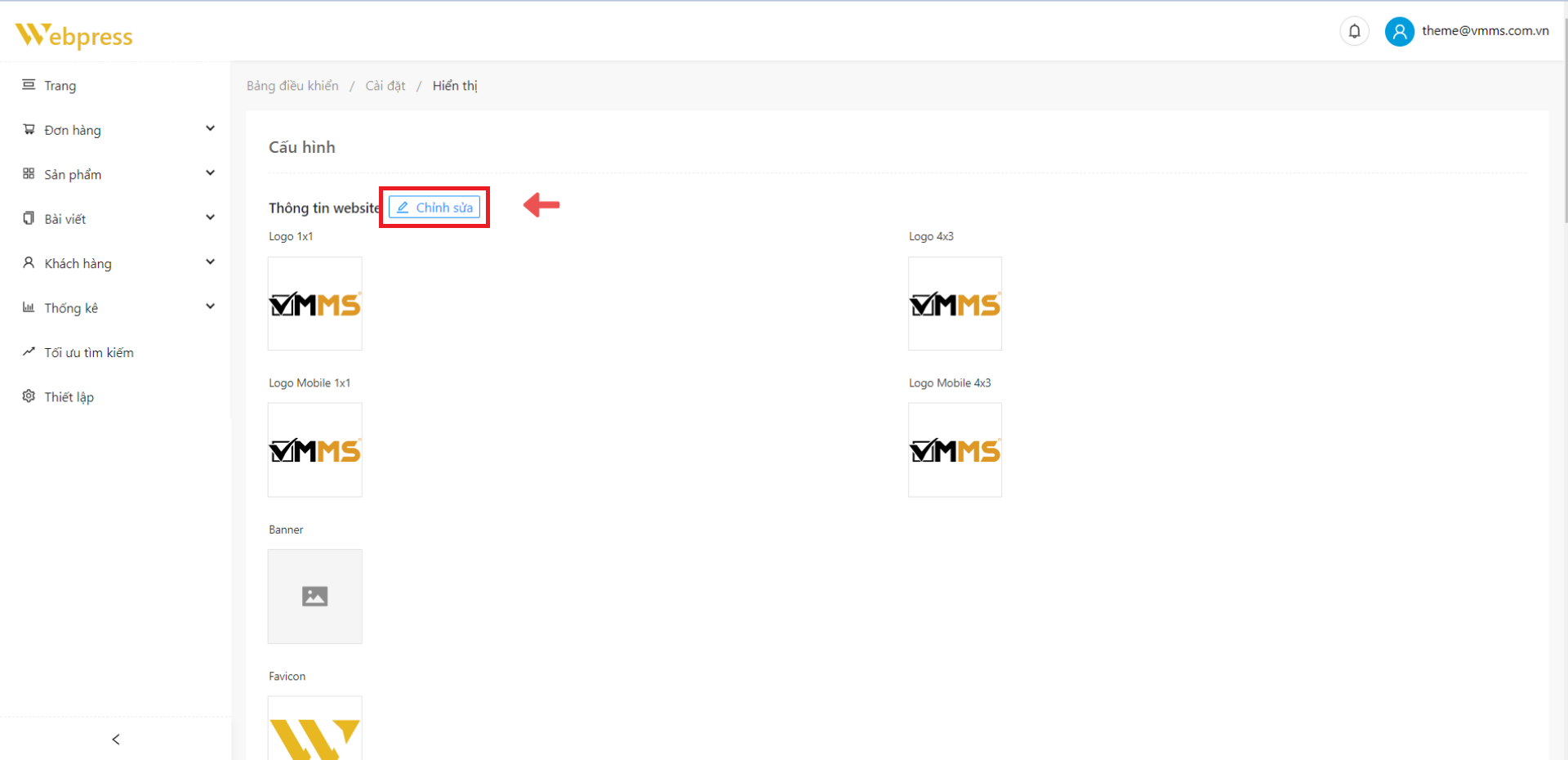Click the Khách hàng person icon
1568x760 pixels.
[x=29, y=262]
